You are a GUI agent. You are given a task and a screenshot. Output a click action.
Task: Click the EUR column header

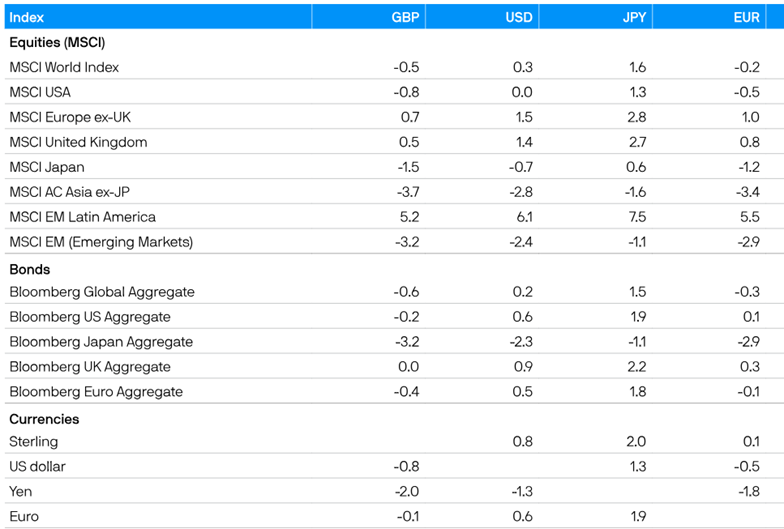747,17
